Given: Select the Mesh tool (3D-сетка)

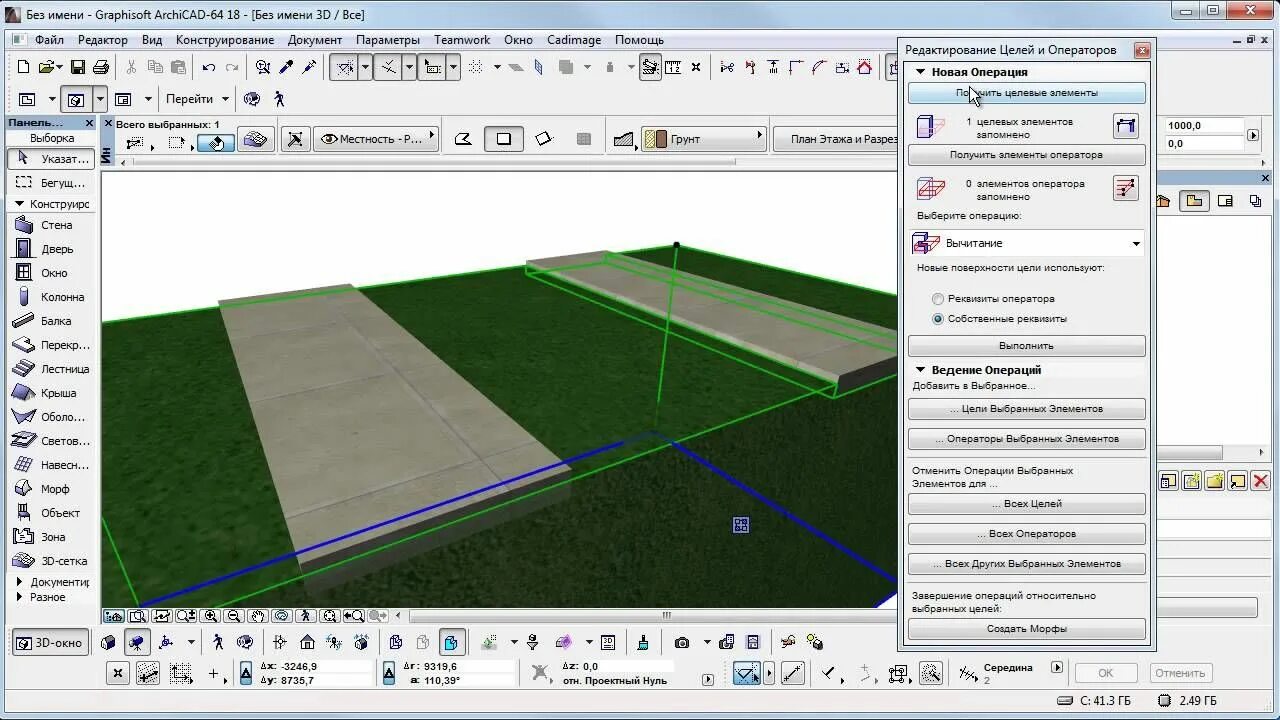Looking at the screenshot, I should pos(52,561).
